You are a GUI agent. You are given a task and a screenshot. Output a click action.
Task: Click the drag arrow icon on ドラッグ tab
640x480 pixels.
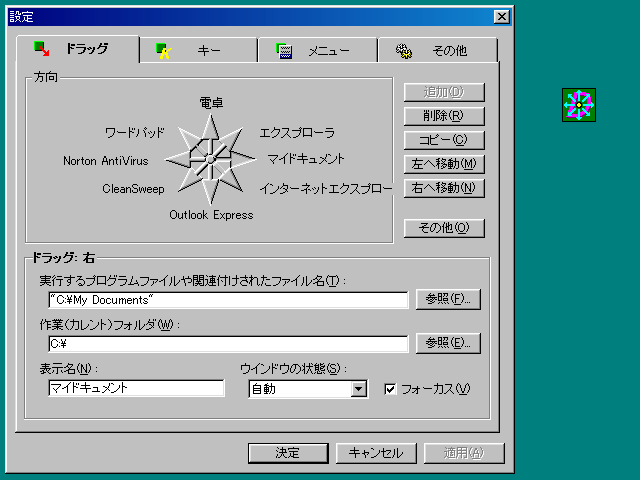pos(41,49)
